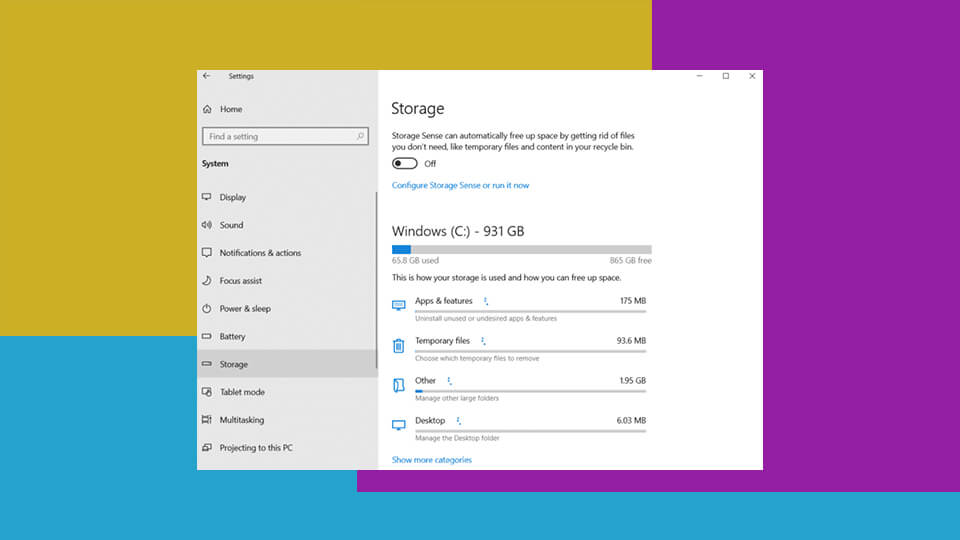Select Battery in the sidebar
This screenshot has height=540, width=960.
(232, 337)
